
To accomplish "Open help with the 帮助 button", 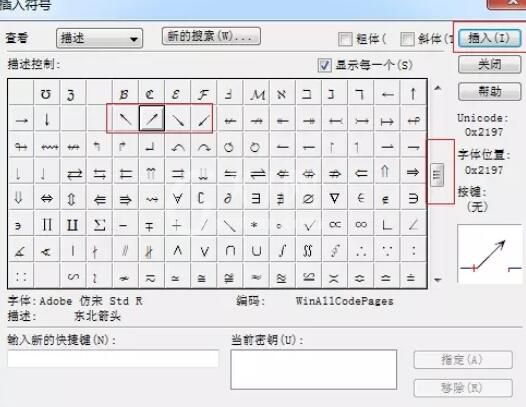I will click(489, 91).
